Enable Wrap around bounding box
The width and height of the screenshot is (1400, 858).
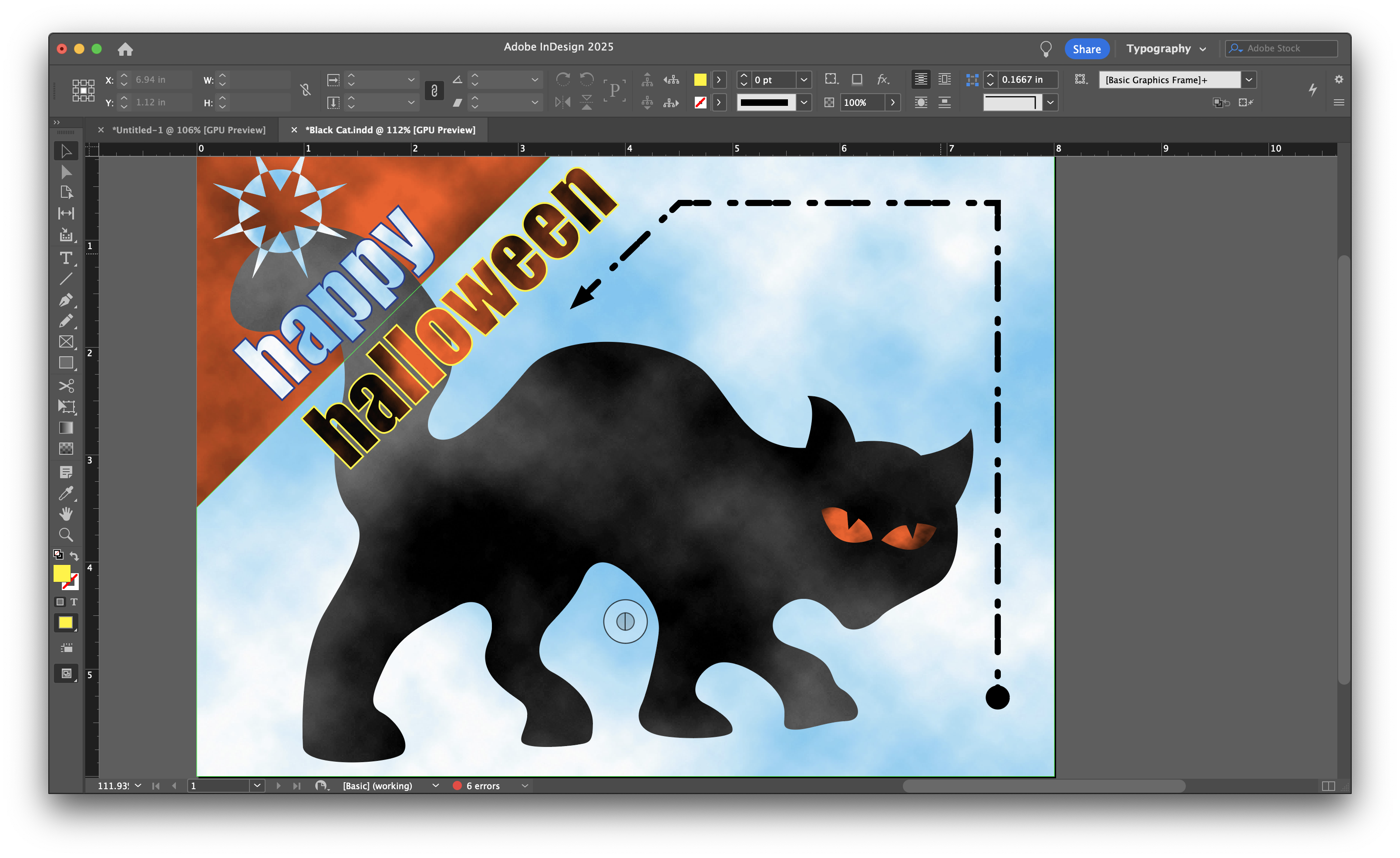944,80
